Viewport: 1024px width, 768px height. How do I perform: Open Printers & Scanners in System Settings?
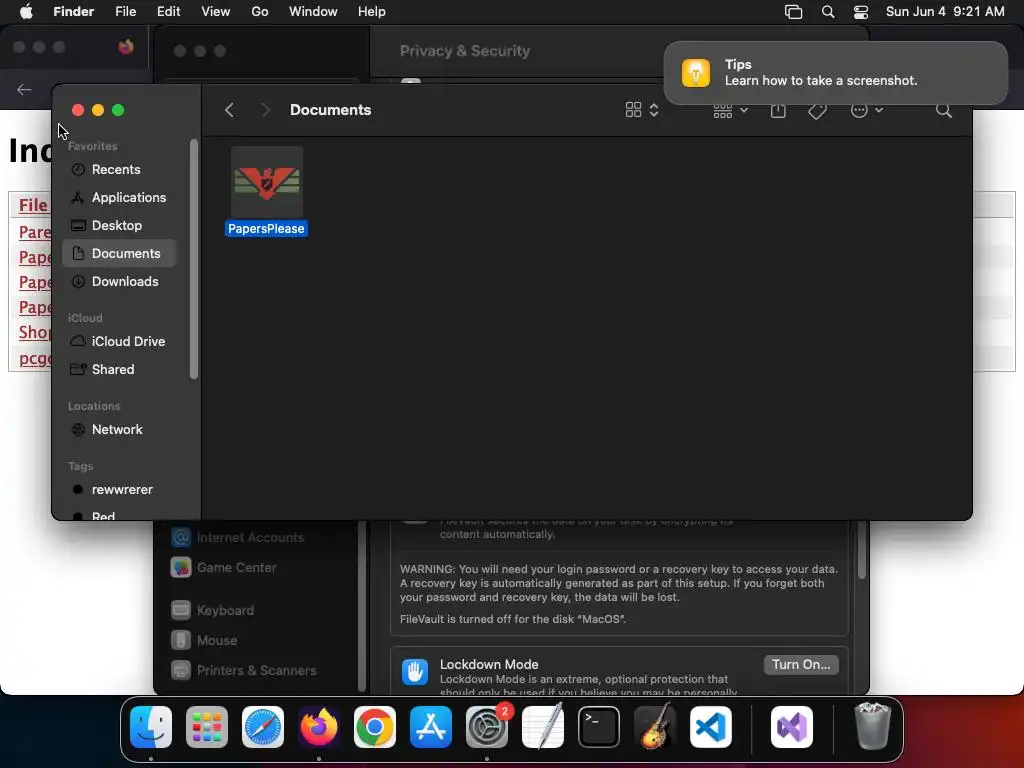[243, 671]
